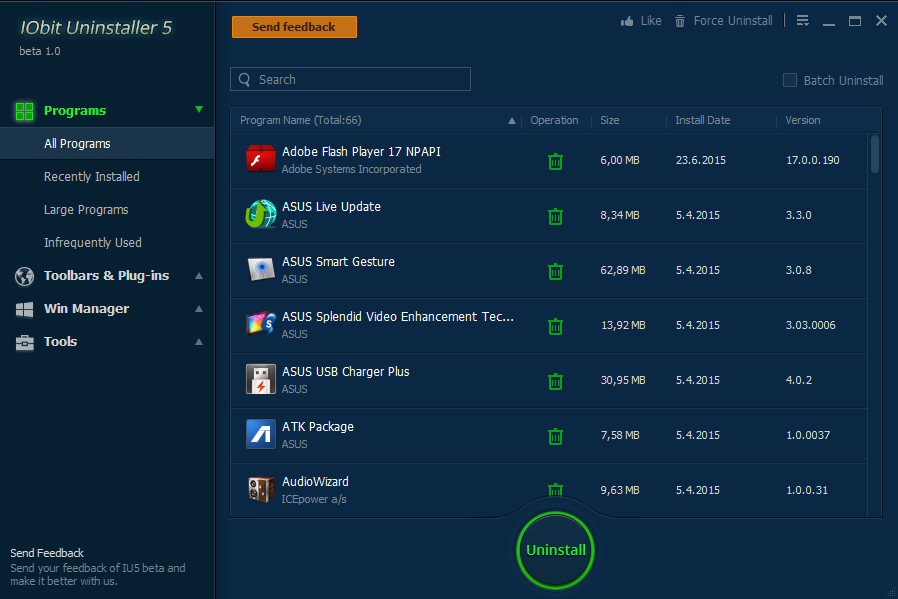
Task: Sort by the Size column header
Action: click(609, 120)
